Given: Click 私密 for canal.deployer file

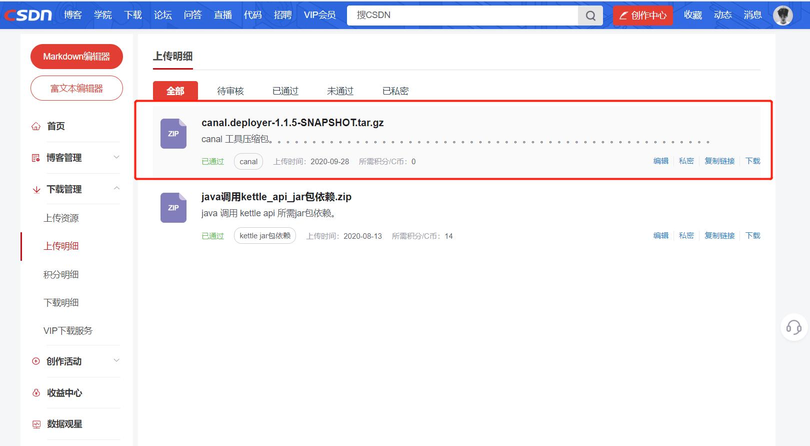Looking at the screenshot, I should click(687, 161).
